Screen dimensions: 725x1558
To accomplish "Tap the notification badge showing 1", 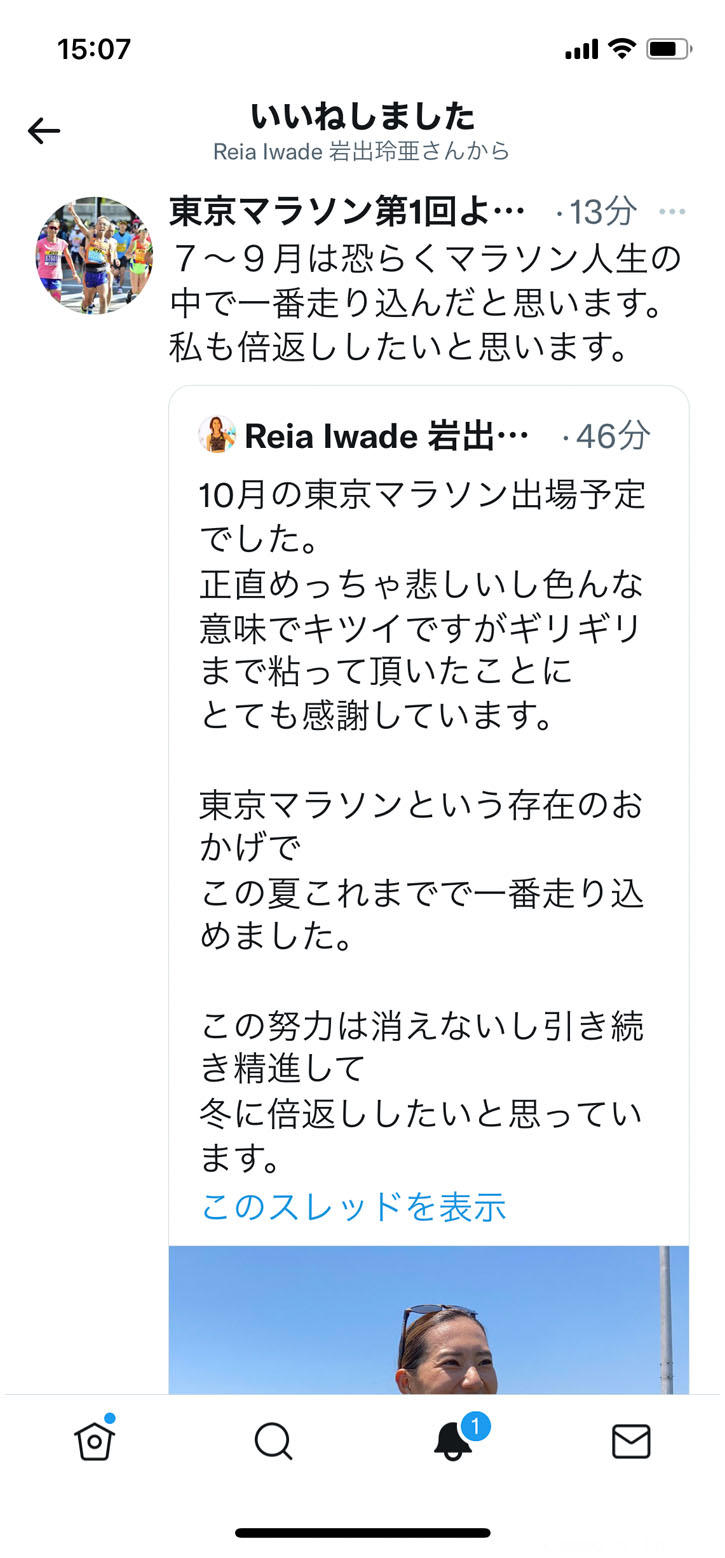I will point(476,1425).
